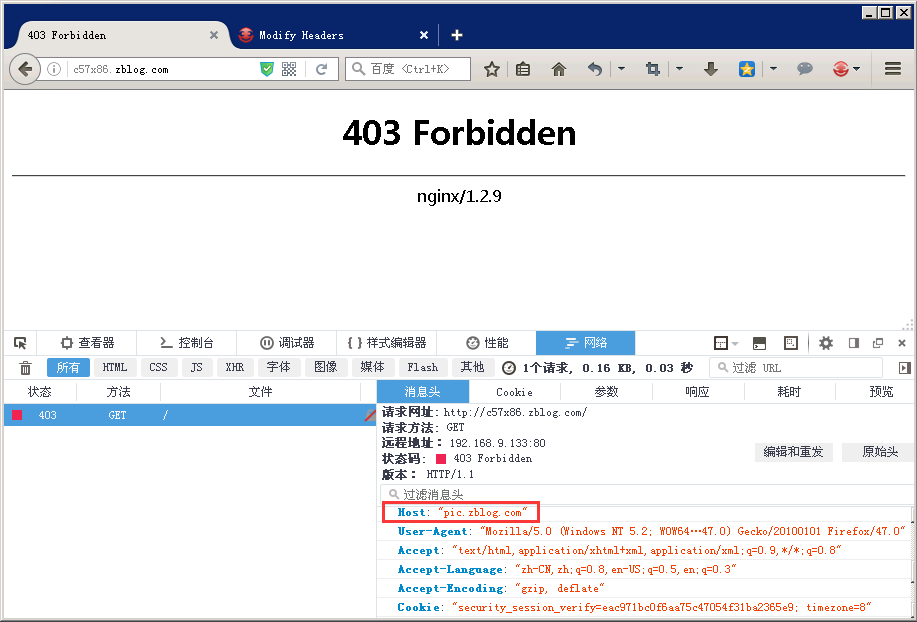917x622 pixels.
Task: Click the 原始头 button
Action: pyautogui.click(x=880, y=452)
